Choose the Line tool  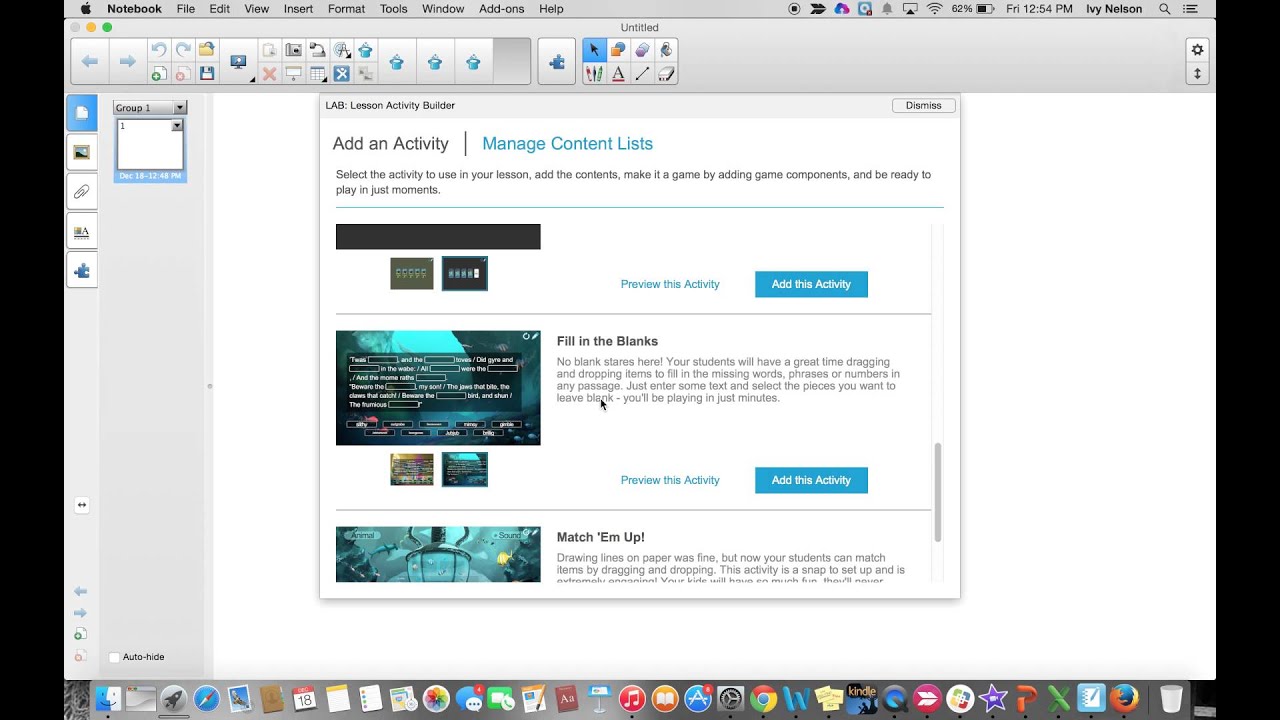click(642, 74)
